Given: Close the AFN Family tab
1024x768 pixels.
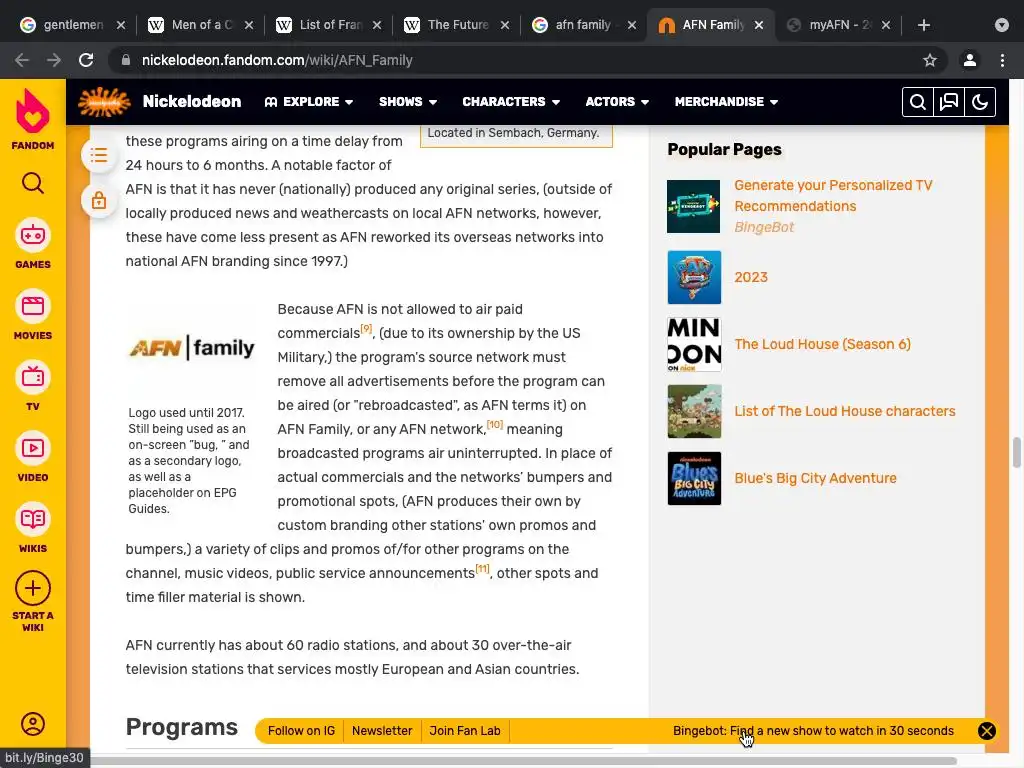Looking at the screenshot, I should click(x=759, y=25).
